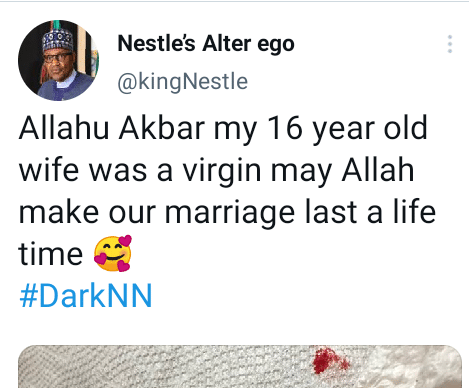469x388 pixels.
Task: Click the word 'Nestle's' in the display name
Action: tap(156, 44)
